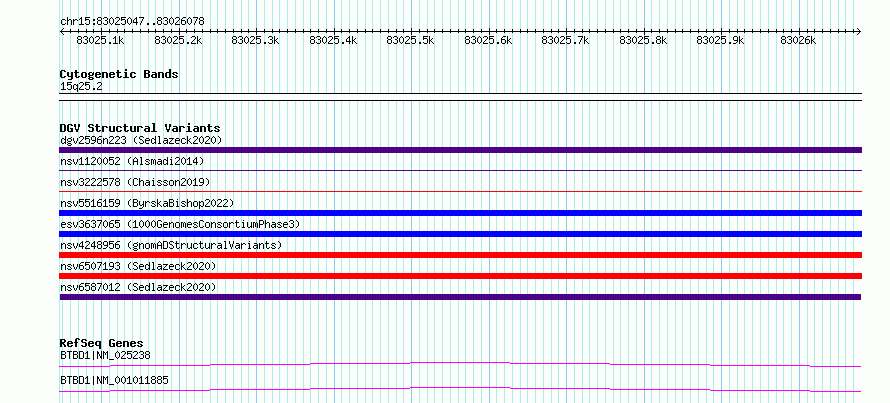Open the nsv5516159 (ByrskaBishop2022) label
The image size is (890, 403).
click(x=147, y=203)
